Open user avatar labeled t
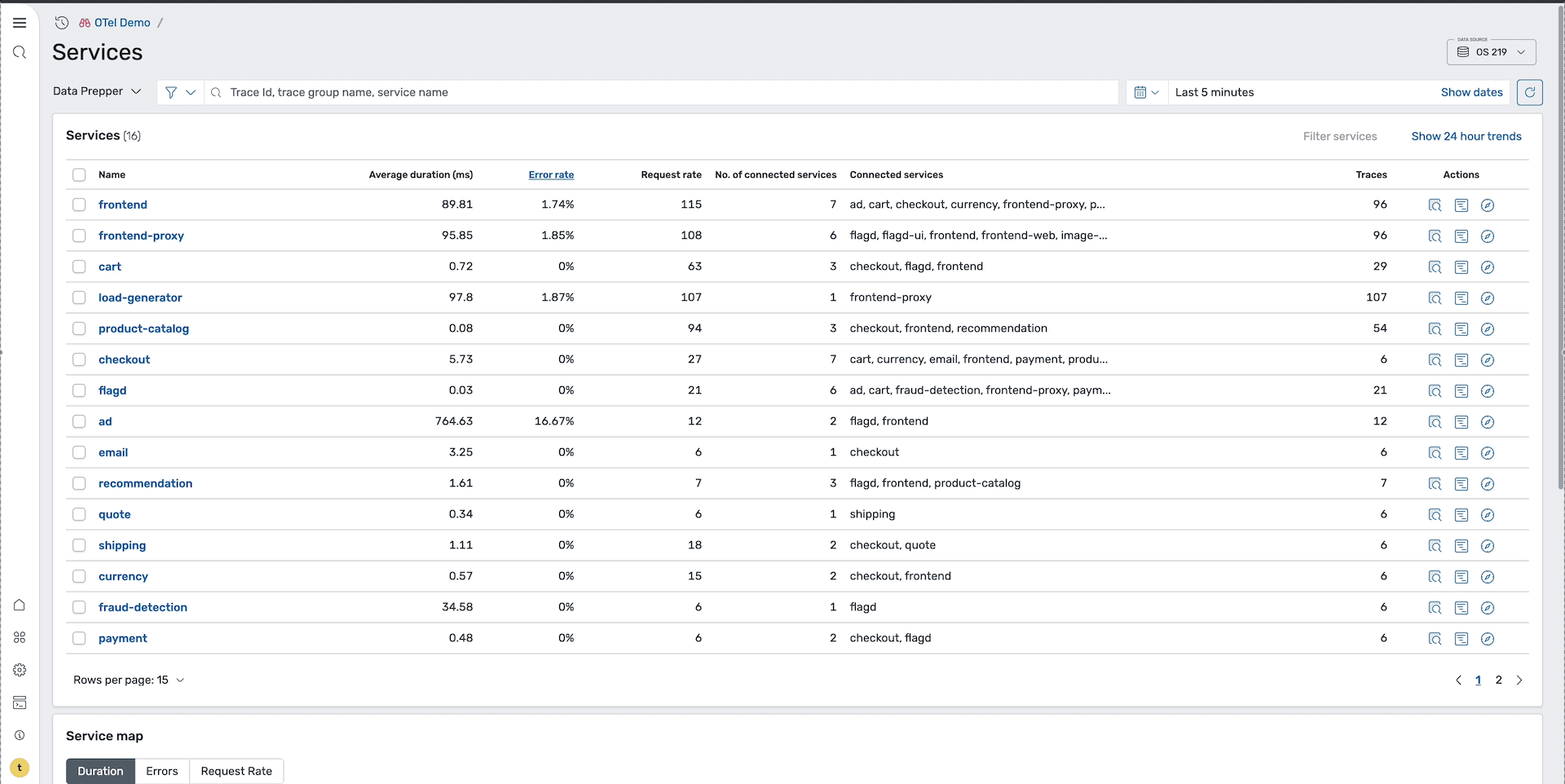Screen dimensions: 1565x784 click(x=20, y=768)
